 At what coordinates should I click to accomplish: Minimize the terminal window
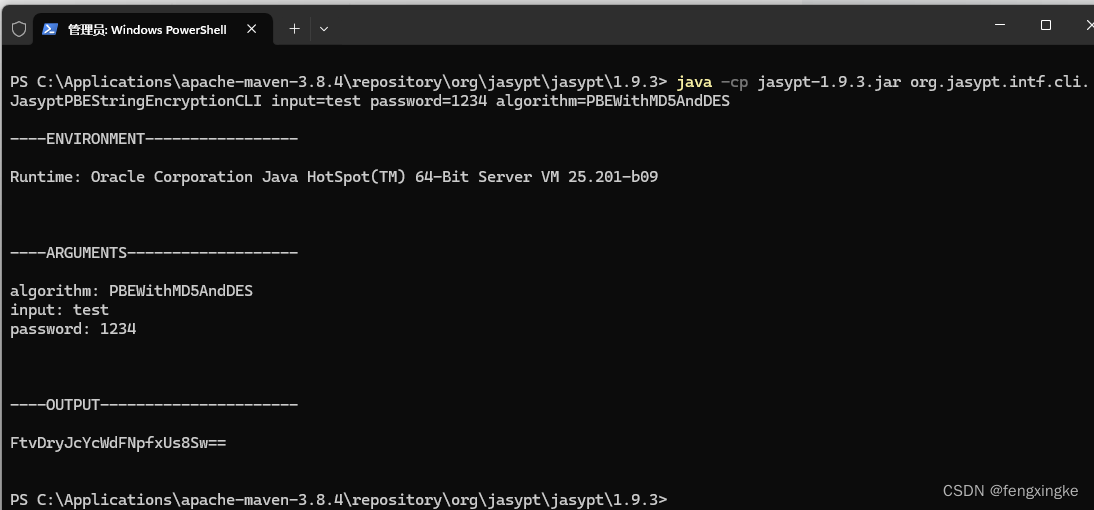coord(1001,25)
